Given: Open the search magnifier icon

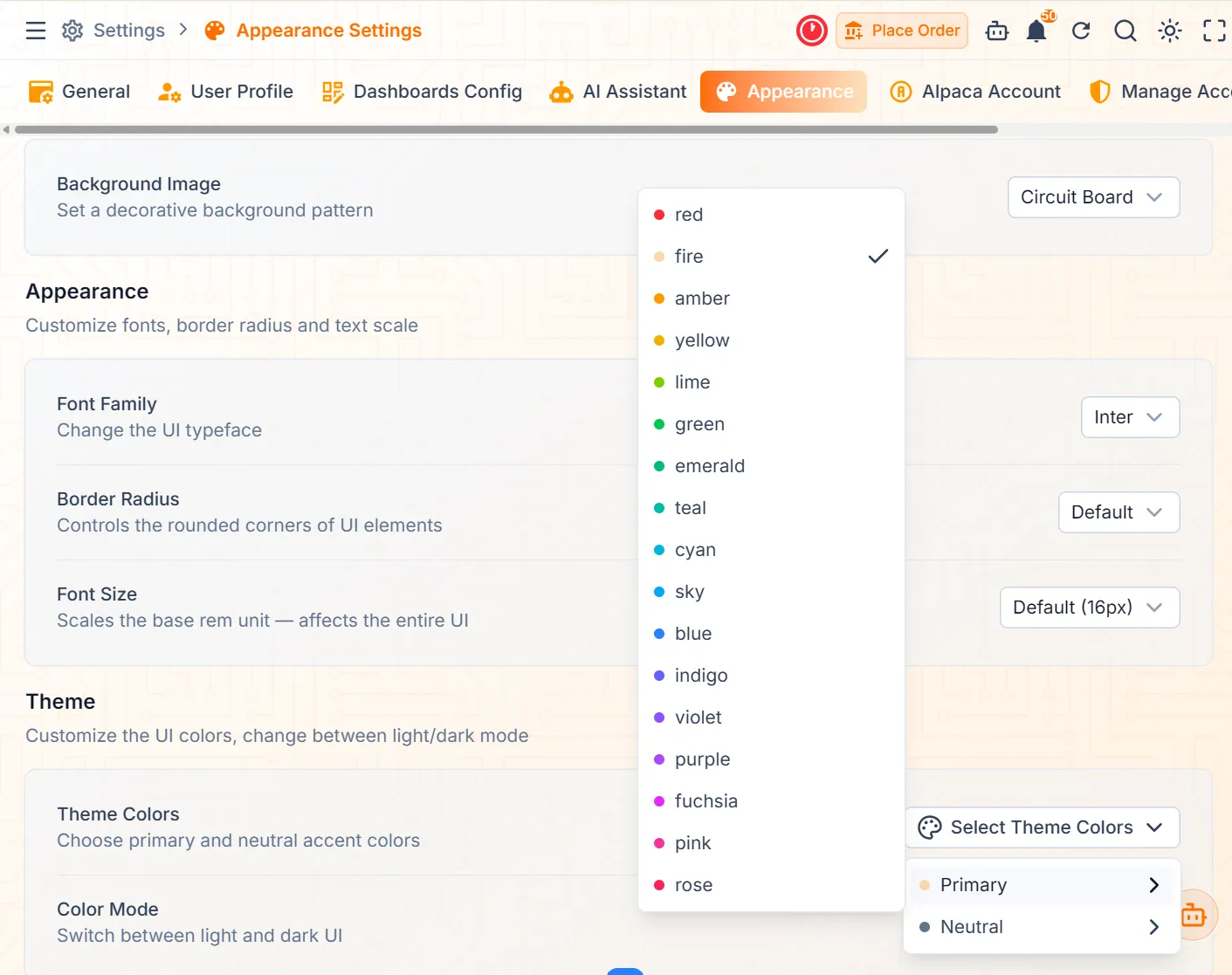Looking at the screenshot, I should pos(1125,31).
